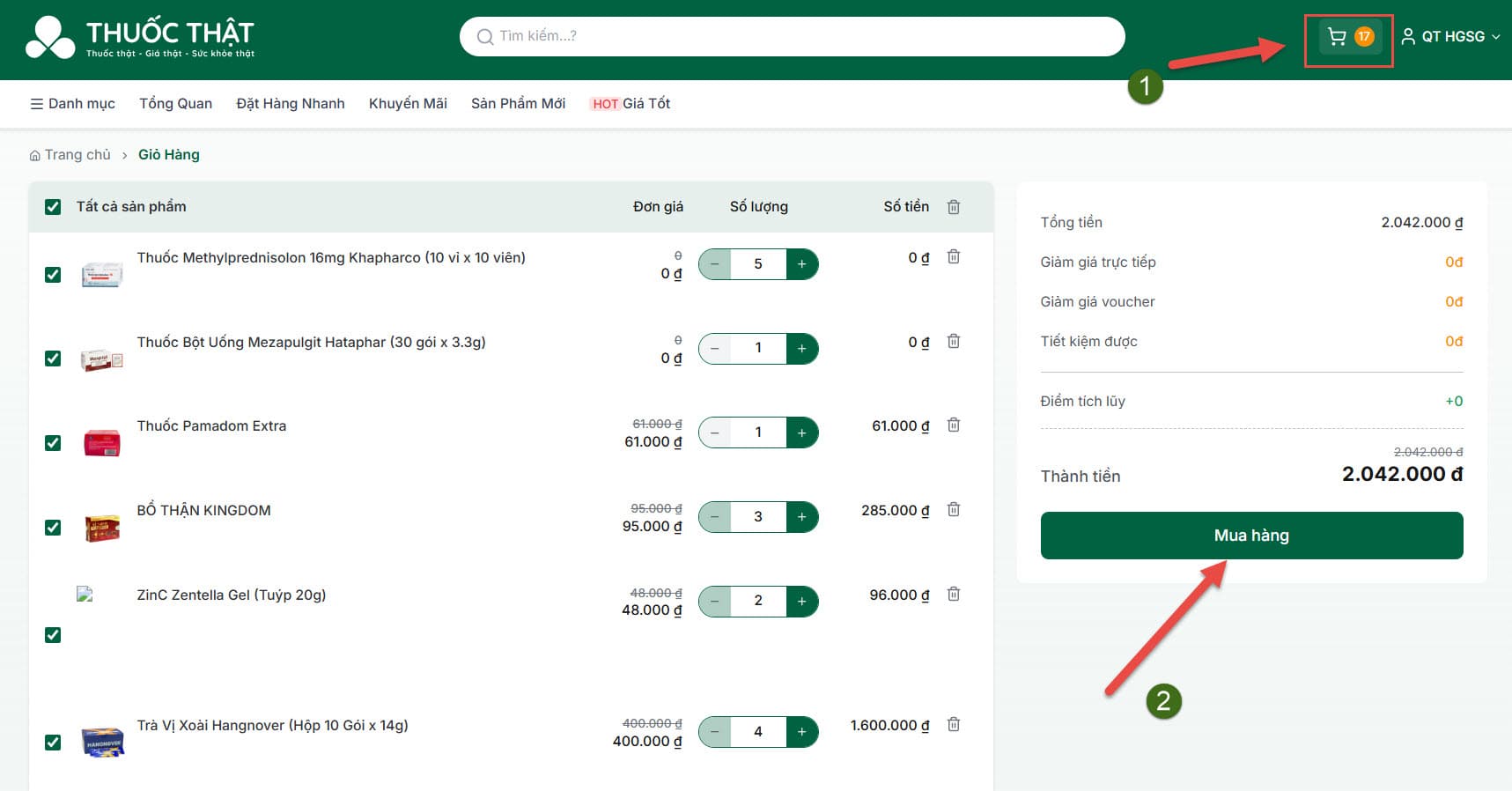Open the QT HGSG account dropdown
The image size is (1512, 791).
(1450, 37)
